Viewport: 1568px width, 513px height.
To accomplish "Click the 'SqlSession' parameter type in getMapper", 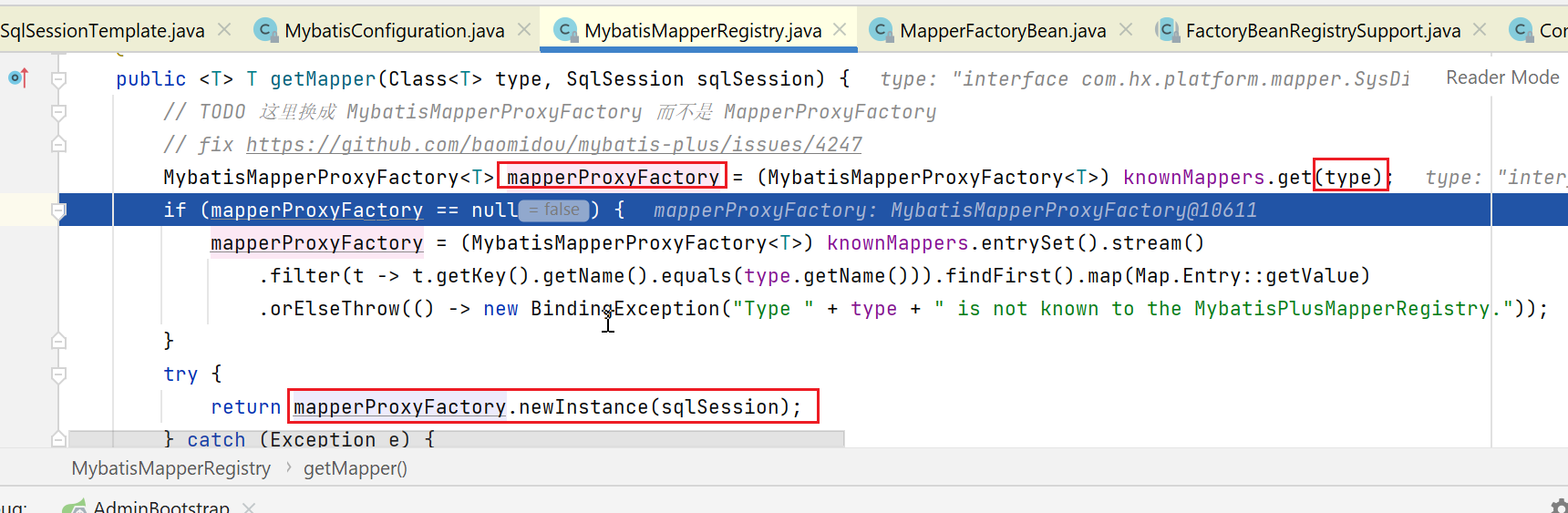I will point(624,79).
